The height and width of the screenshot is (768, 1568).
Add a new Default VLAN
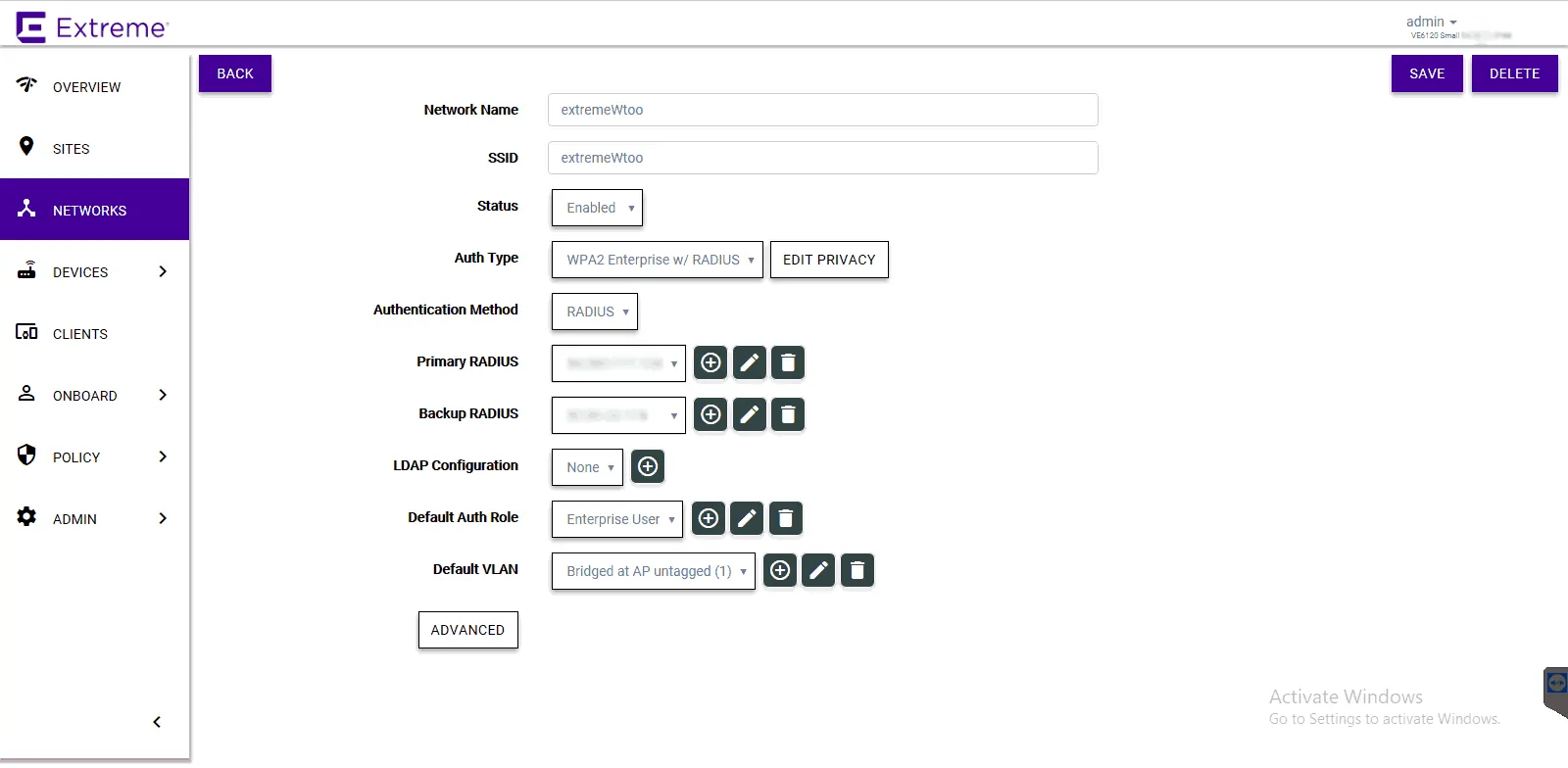780,571
